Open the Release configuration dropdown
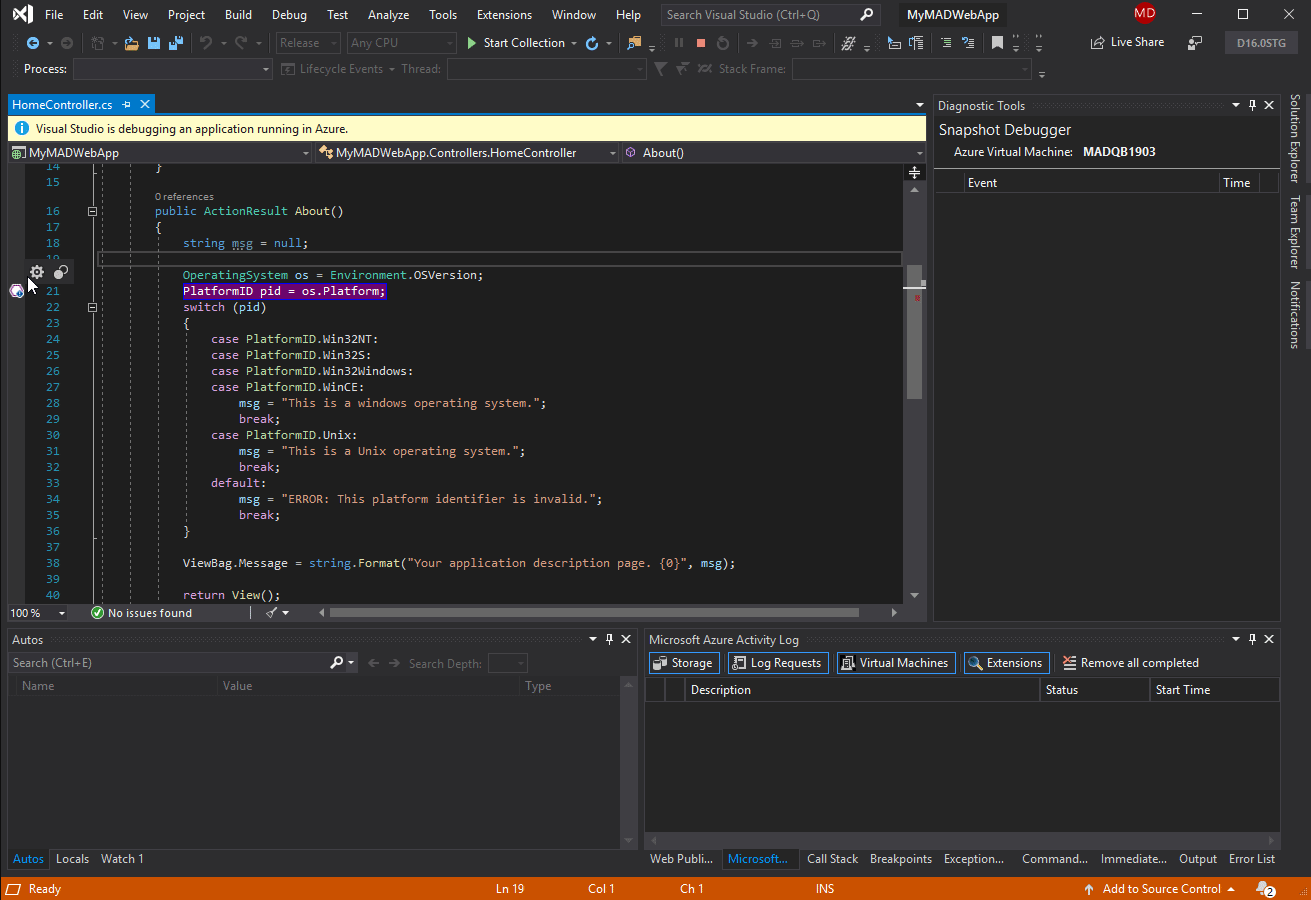Image resolution: width=1311 pixels, height=900 pixels. pyautogui.click(x=308, y=43)
